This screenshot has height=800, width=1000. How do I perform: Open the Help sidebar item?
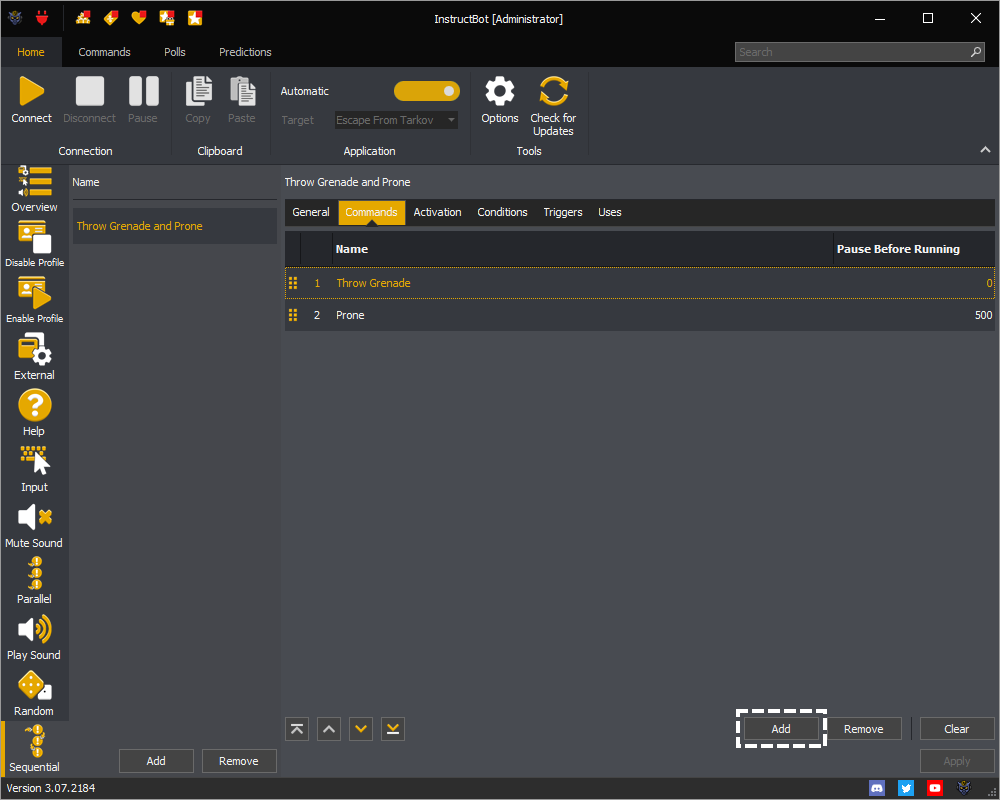34,412
